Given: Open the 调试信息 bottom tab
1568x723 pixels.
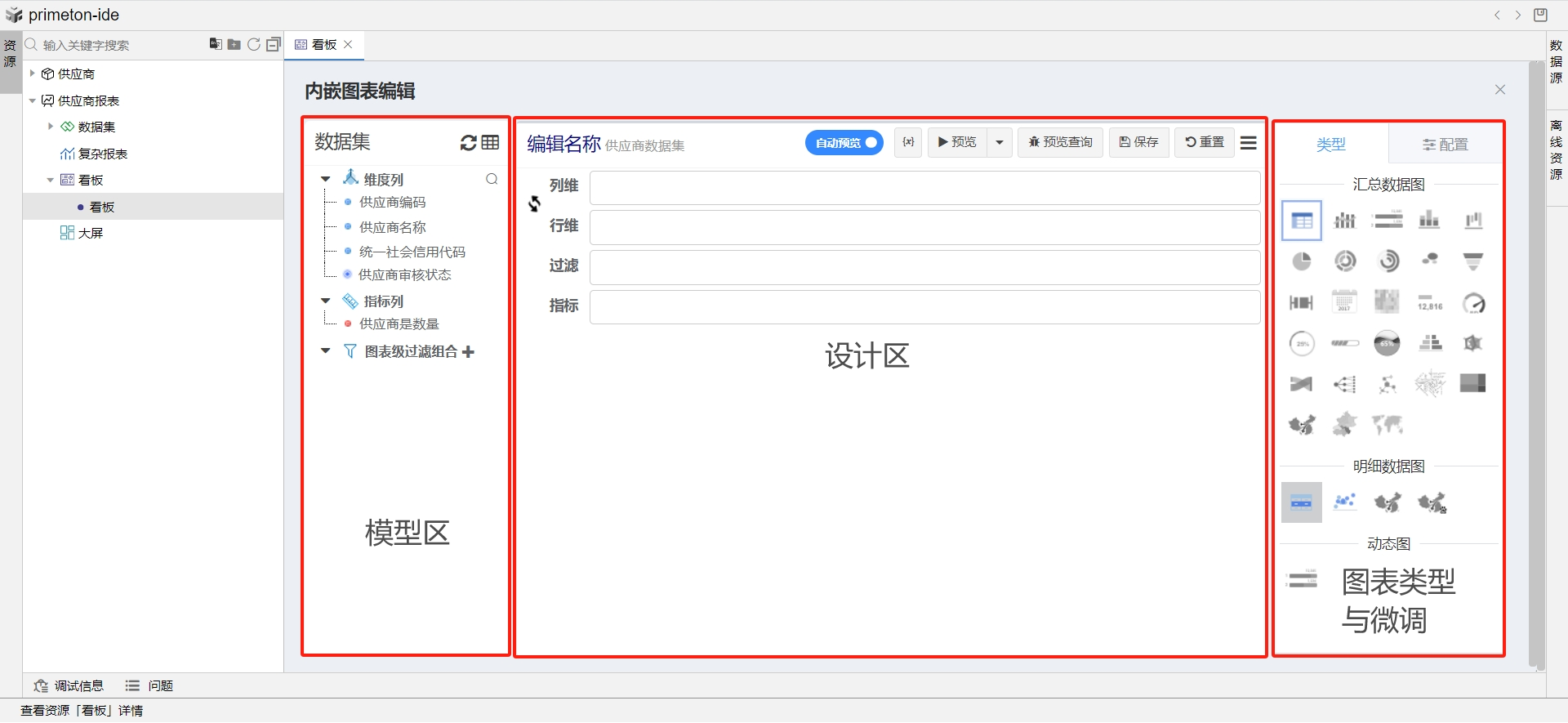Looking at the screenshot, I should pos(69,686).
